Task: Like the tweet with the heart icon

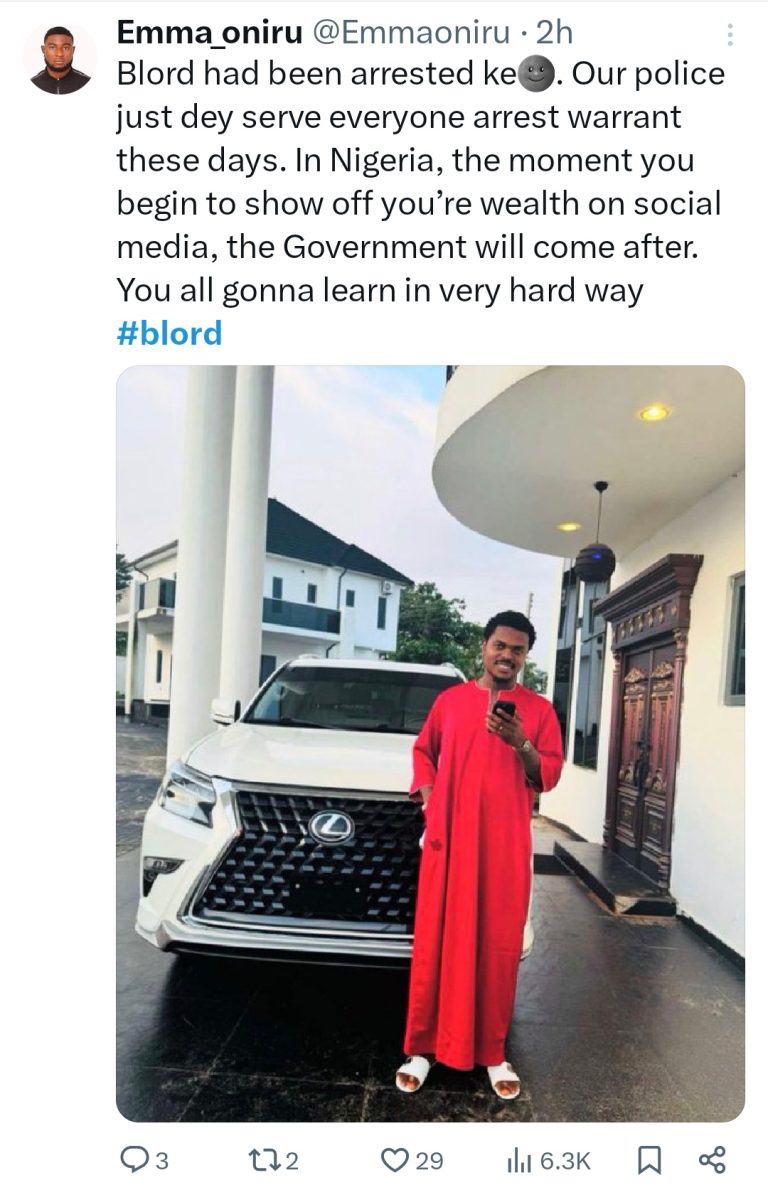Action: [x=396, y=1160]
